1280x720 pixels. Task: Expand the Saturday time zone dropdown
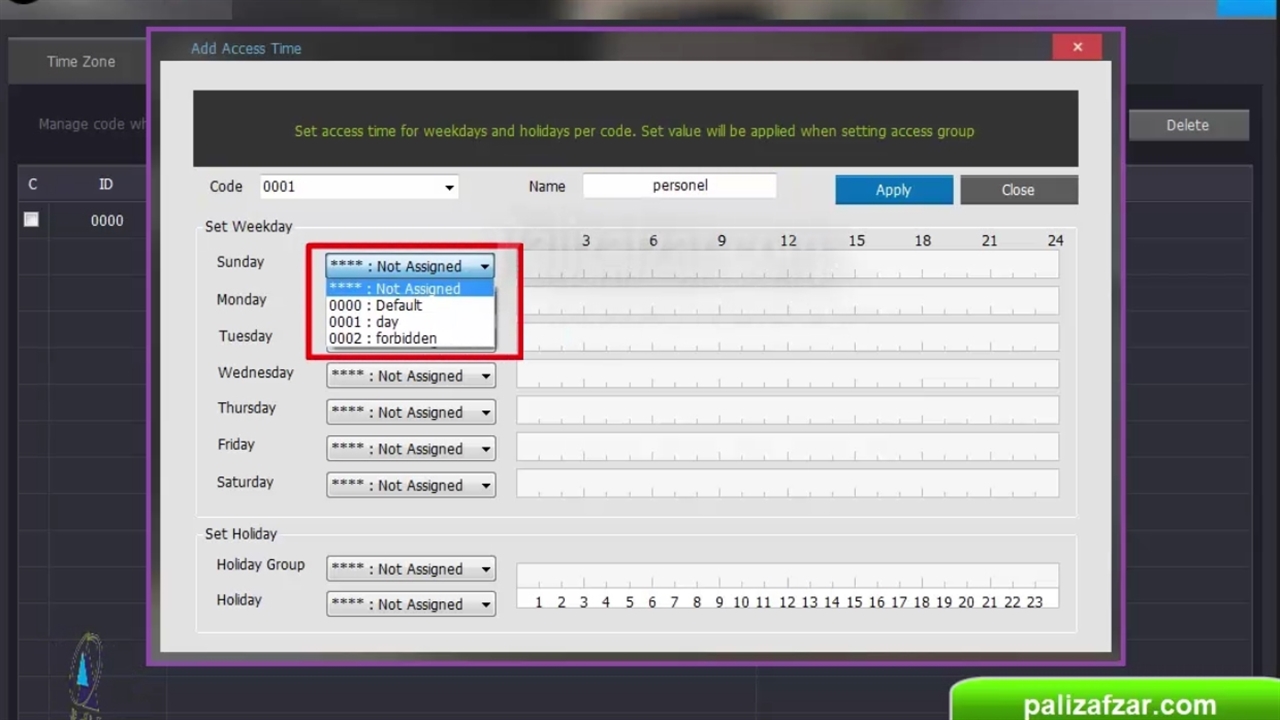coord(485,485)
